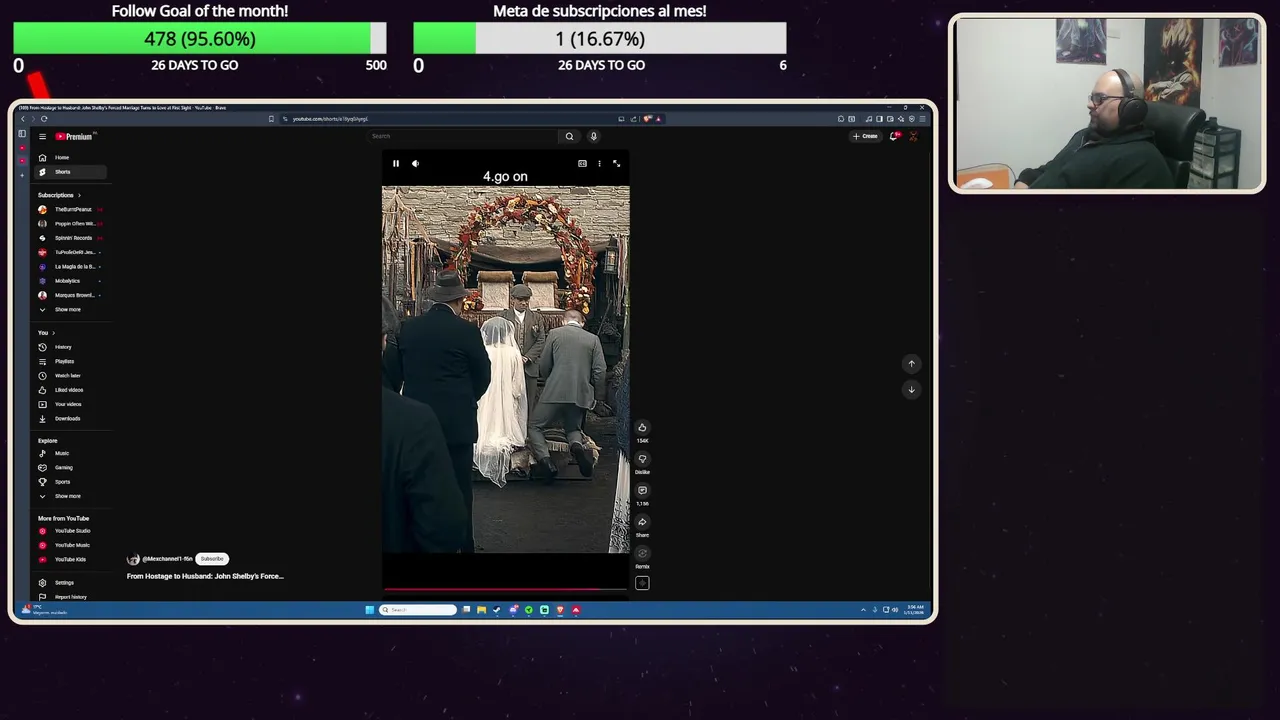Click the Dislike thumbs-down icon
The image size is (1280, 720).
[642, 459]
